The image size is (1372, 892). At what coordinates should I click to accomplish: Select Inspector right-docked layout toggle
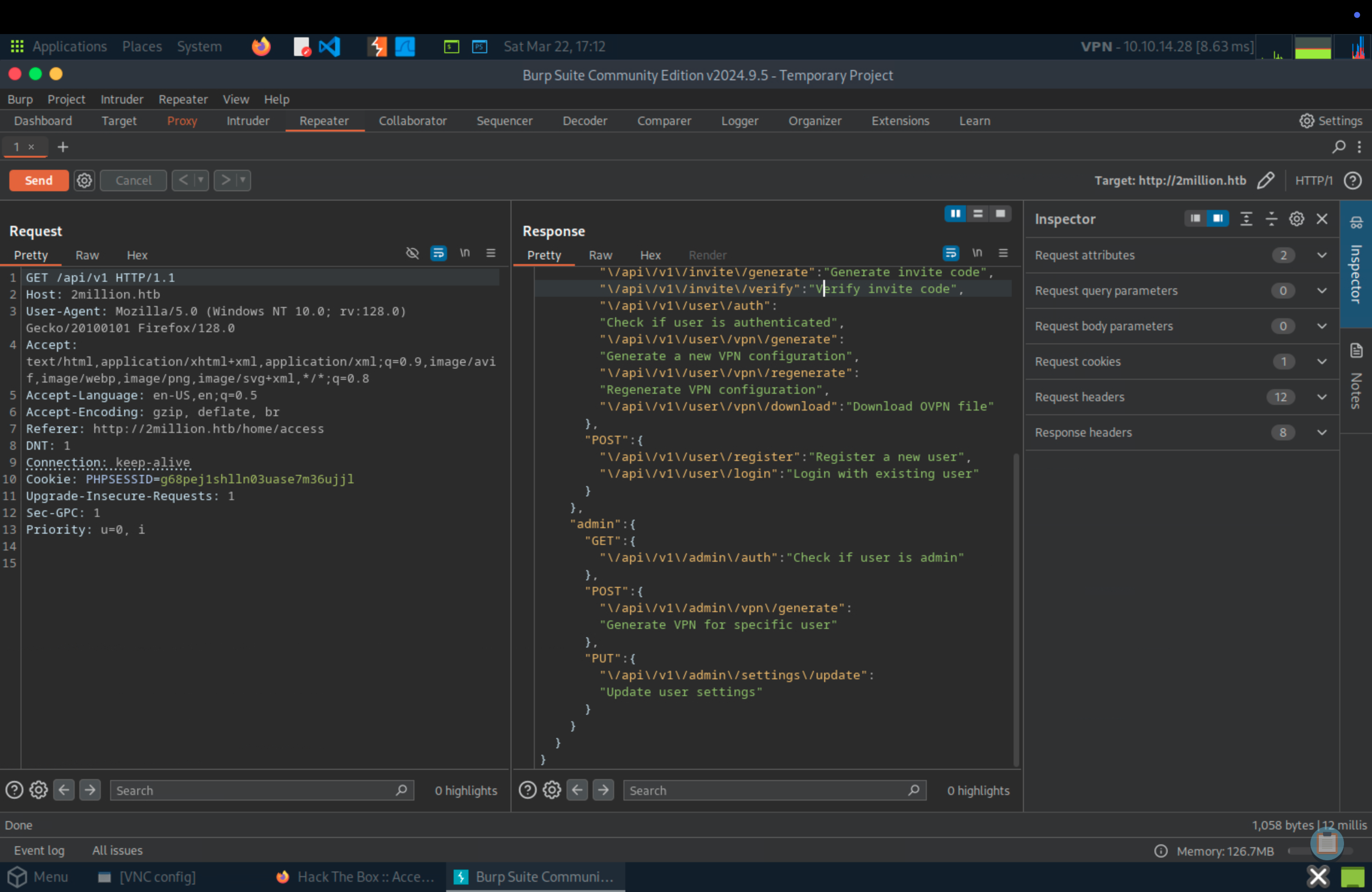click(x=1218, y=218)
